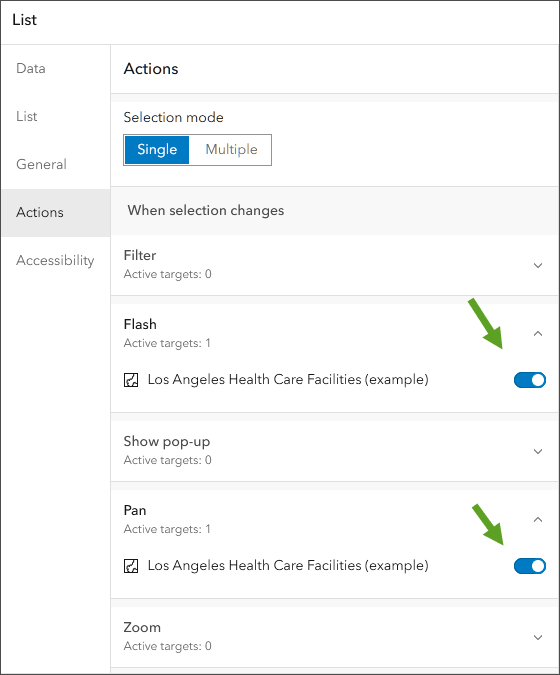Screen dimensions: 560x675
Task: Expand the Show pop-up action section
Action: (538, 451)
